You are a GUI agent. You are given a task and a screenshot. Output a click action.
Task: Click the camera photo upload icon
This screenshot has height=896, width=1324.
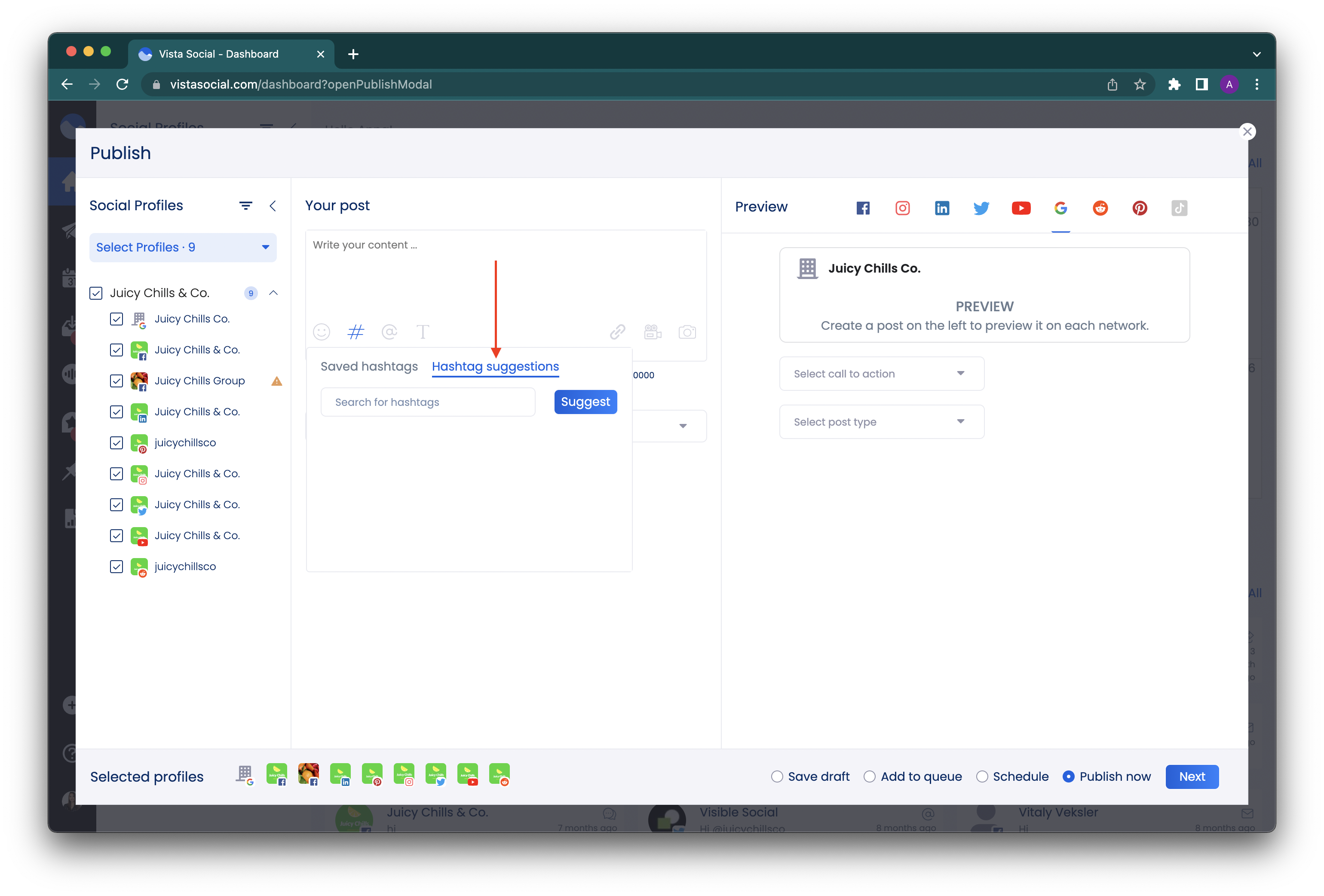[x=687, y=332]
